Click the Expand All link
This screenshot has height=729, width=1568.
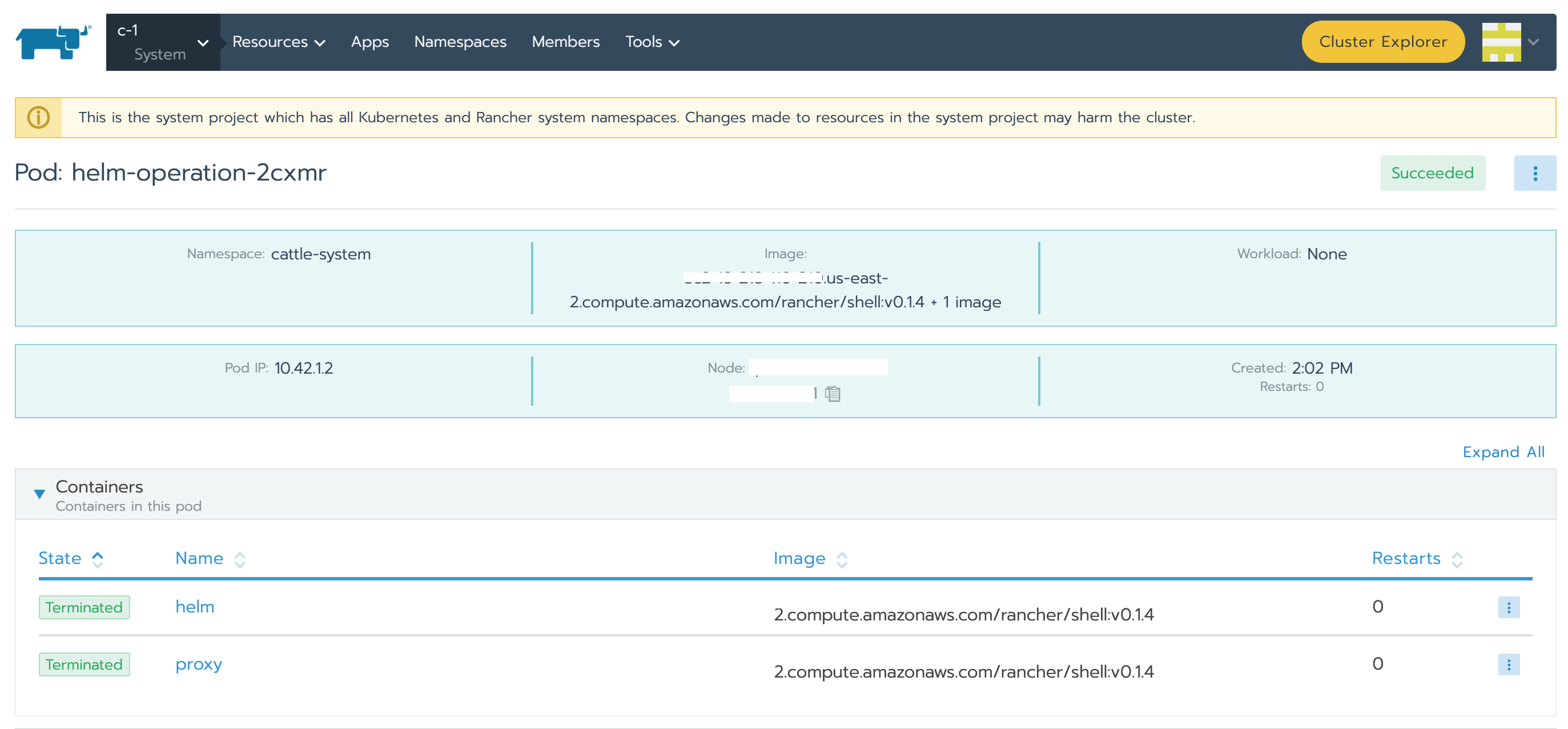point(1503,452)
